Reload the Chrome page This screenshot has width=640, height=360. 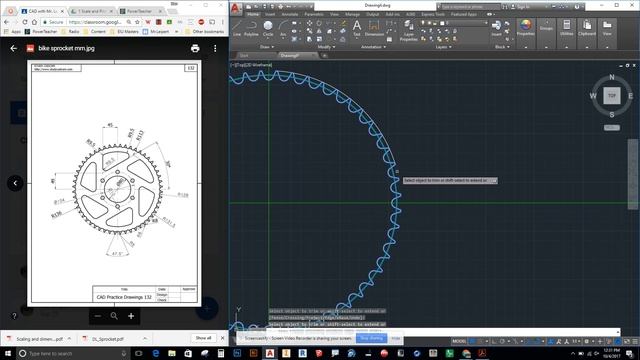[x=24, y=22]
